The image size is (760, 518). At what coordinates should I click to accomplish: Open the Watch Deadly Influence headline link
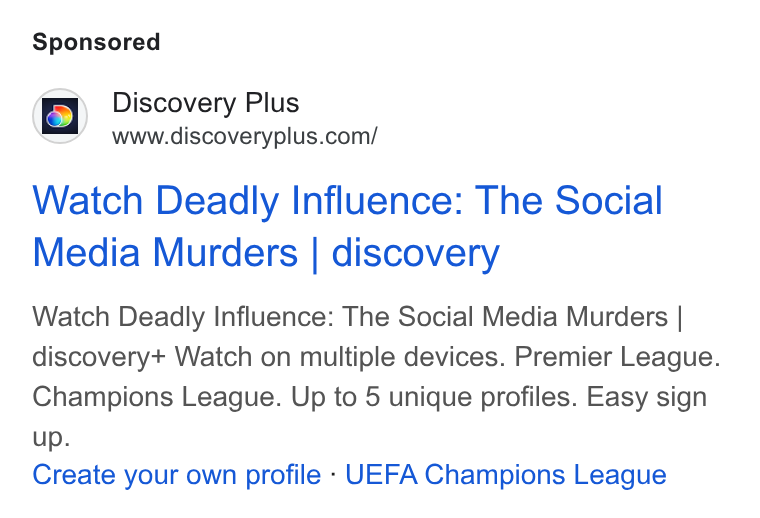pos(347,227)
